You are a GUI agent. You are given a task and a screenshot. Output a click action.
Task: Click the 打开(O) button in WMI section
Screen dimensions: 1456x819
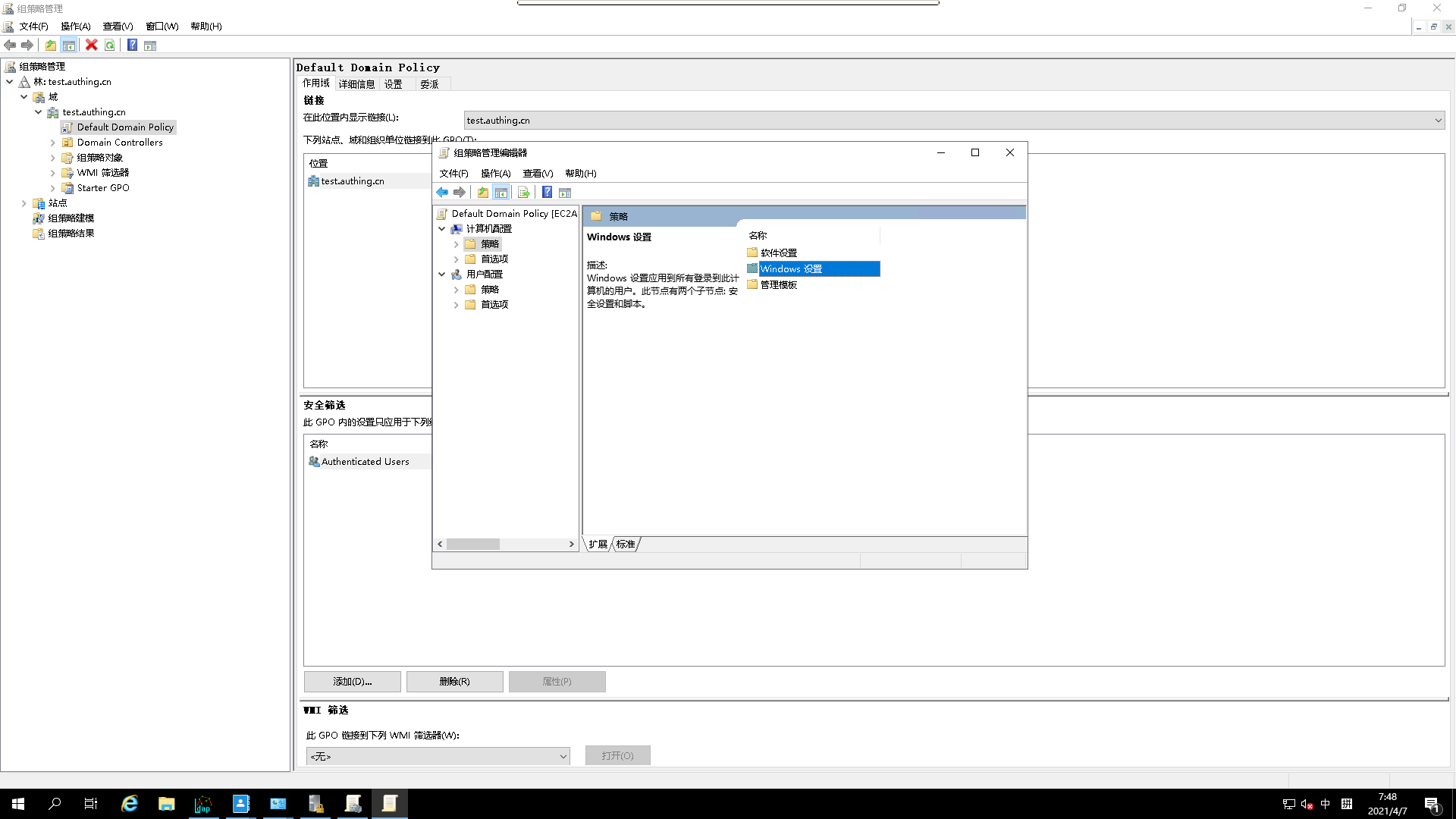617,755
